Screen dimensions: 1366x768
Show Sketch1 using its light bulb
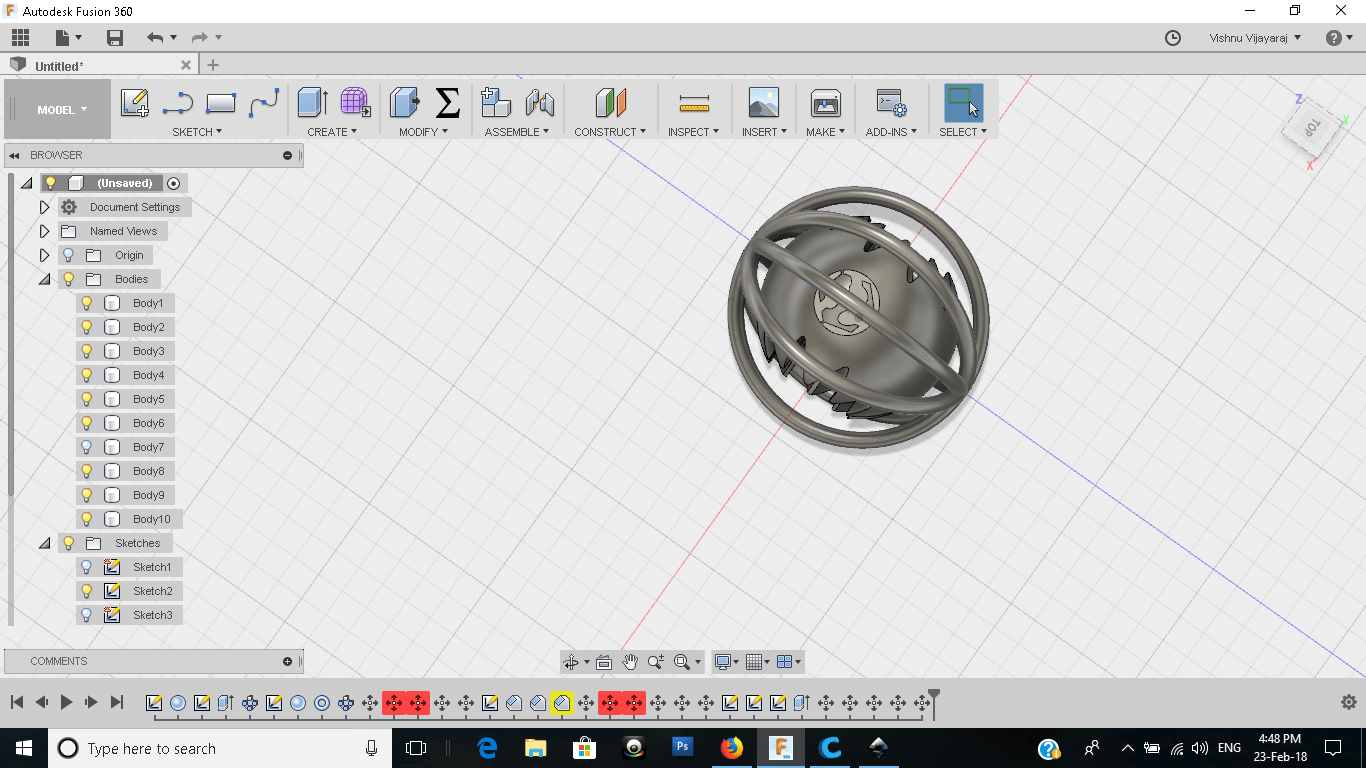click(87, 567)
